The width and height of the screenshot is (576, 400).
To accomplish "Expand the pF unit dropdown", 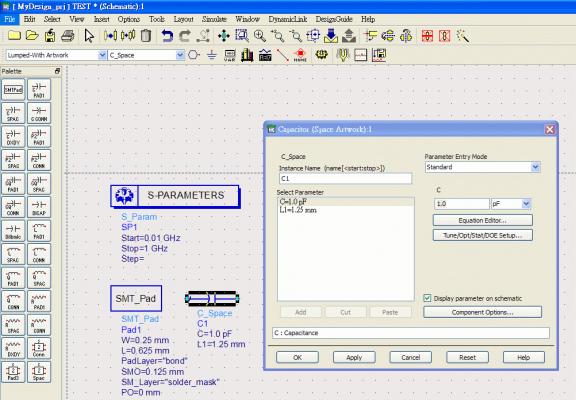I will 526,204.
